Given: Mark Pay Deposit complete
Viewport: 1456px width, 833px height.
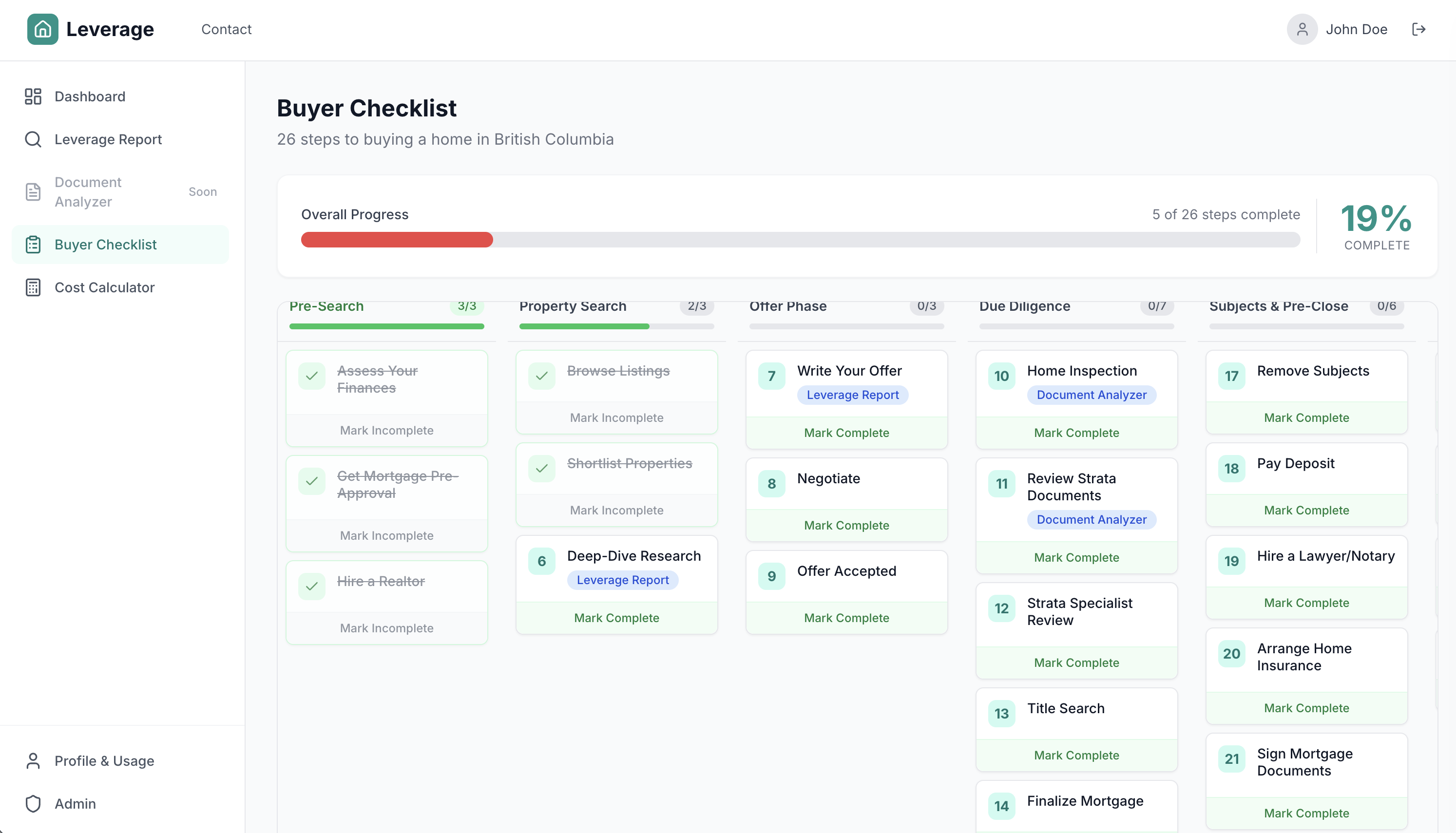Looking at the screenshot, I should pos(1307,511).
